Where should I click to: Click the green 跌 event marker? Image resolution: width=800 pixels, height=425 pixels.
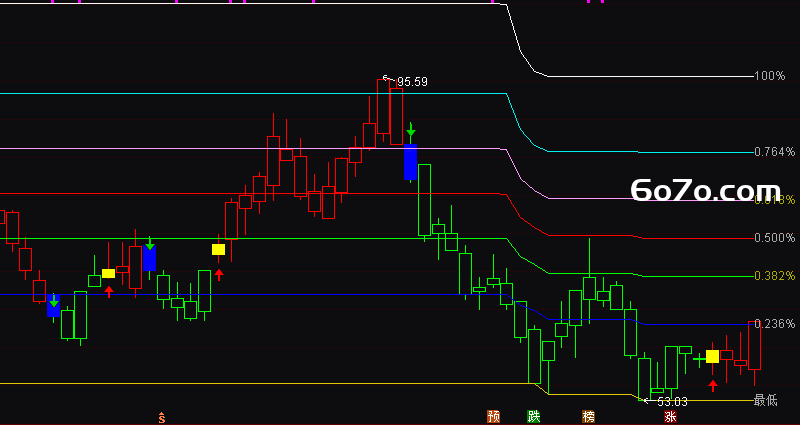[x=534, y=416]
